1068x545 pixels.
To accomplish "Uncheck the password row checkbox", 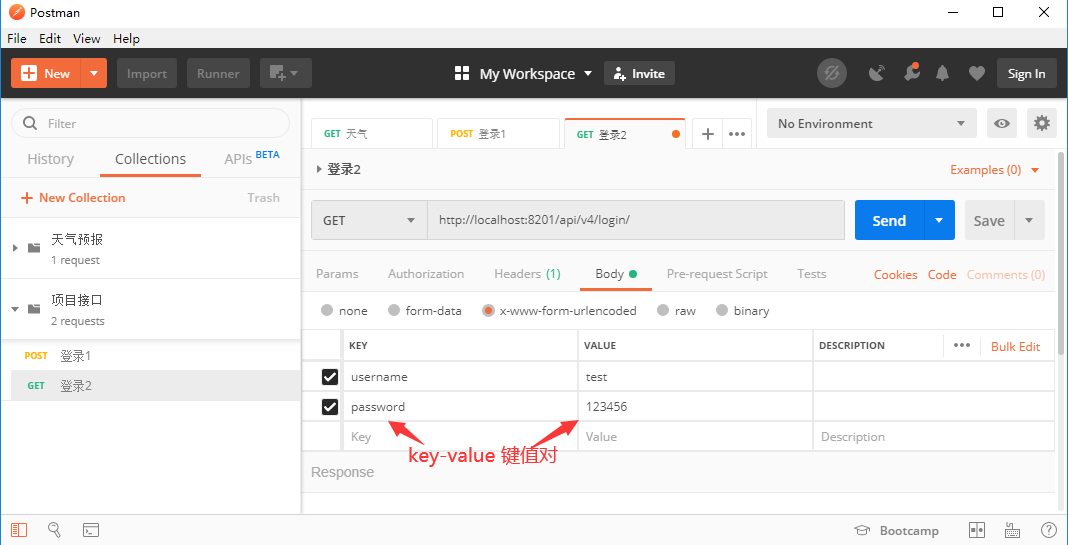I will tap(330, 407).
